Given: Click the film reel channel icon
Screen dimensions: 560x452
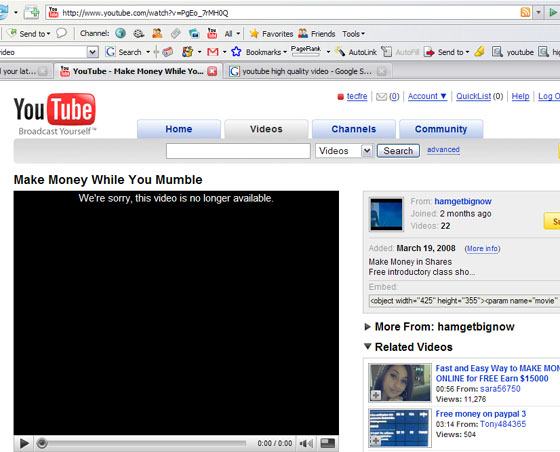Looking at the screenshot, I should [x=139, y=34].
